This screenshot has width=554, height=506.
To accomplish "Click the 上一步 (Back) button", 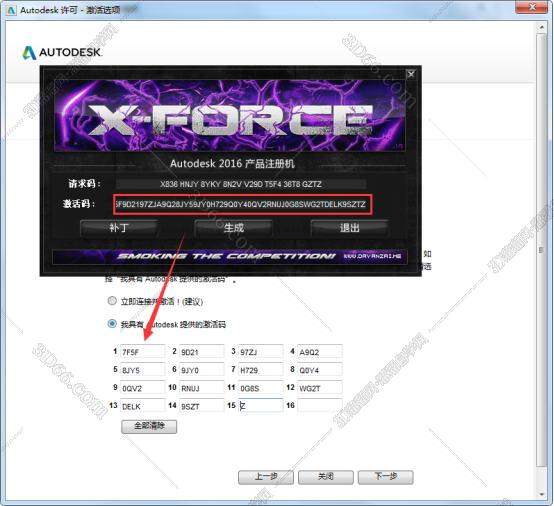I will click(266, 477).
